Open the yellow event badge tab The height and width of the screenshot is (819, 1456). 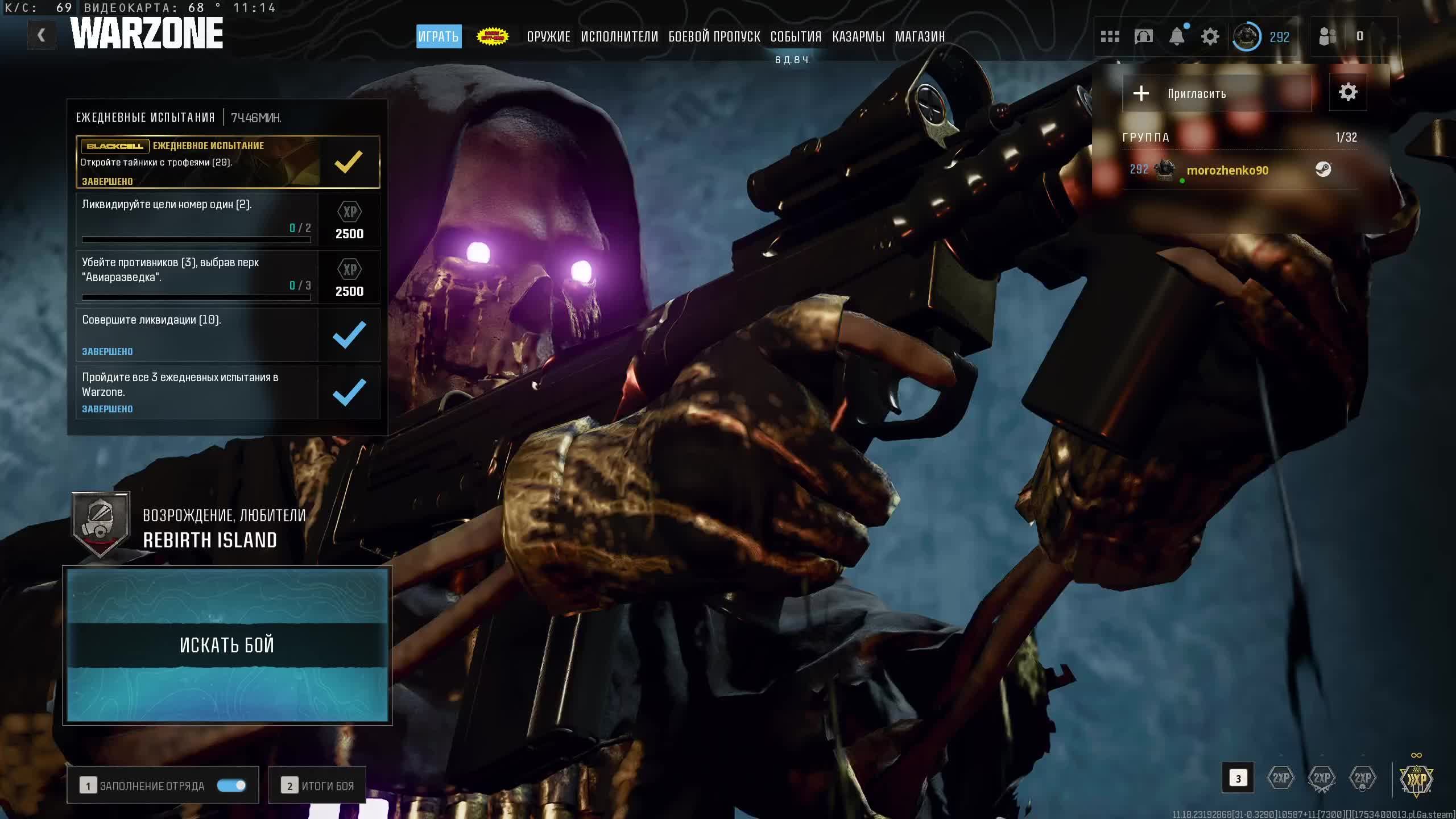(493, 36)
